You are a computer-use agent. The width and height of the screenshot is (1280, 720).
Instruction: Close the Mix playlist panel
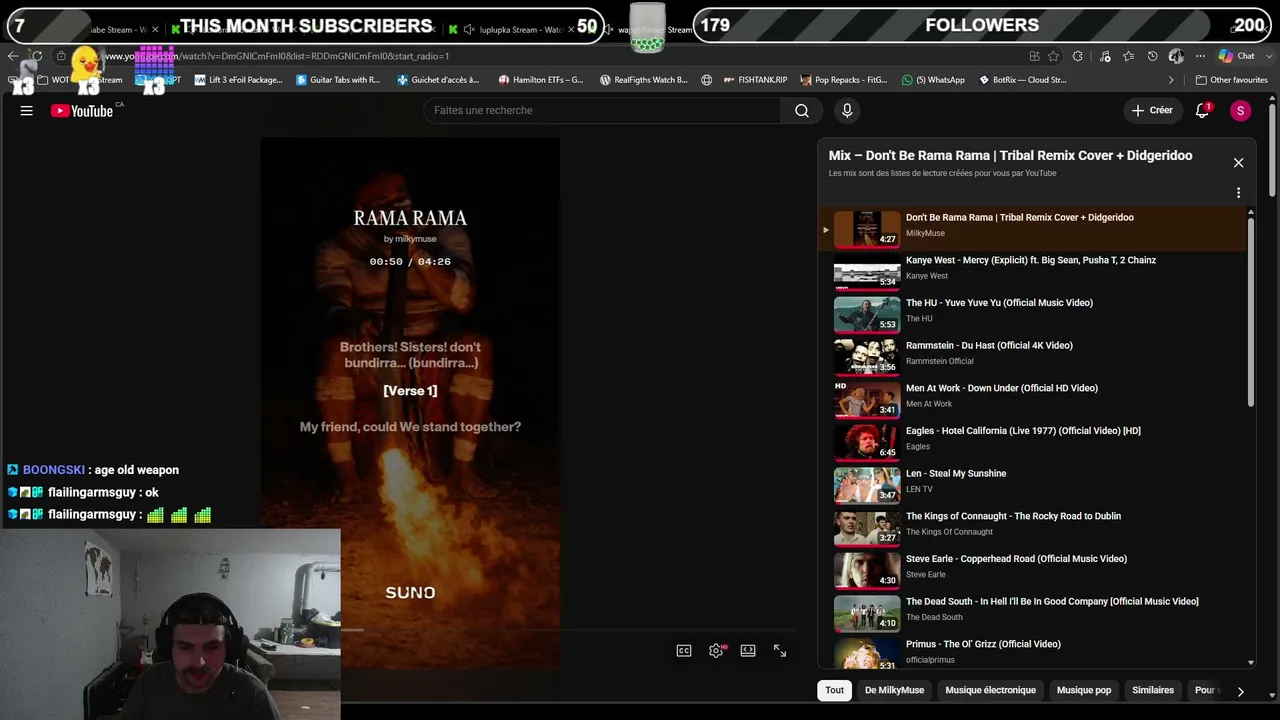[1238, 163]
